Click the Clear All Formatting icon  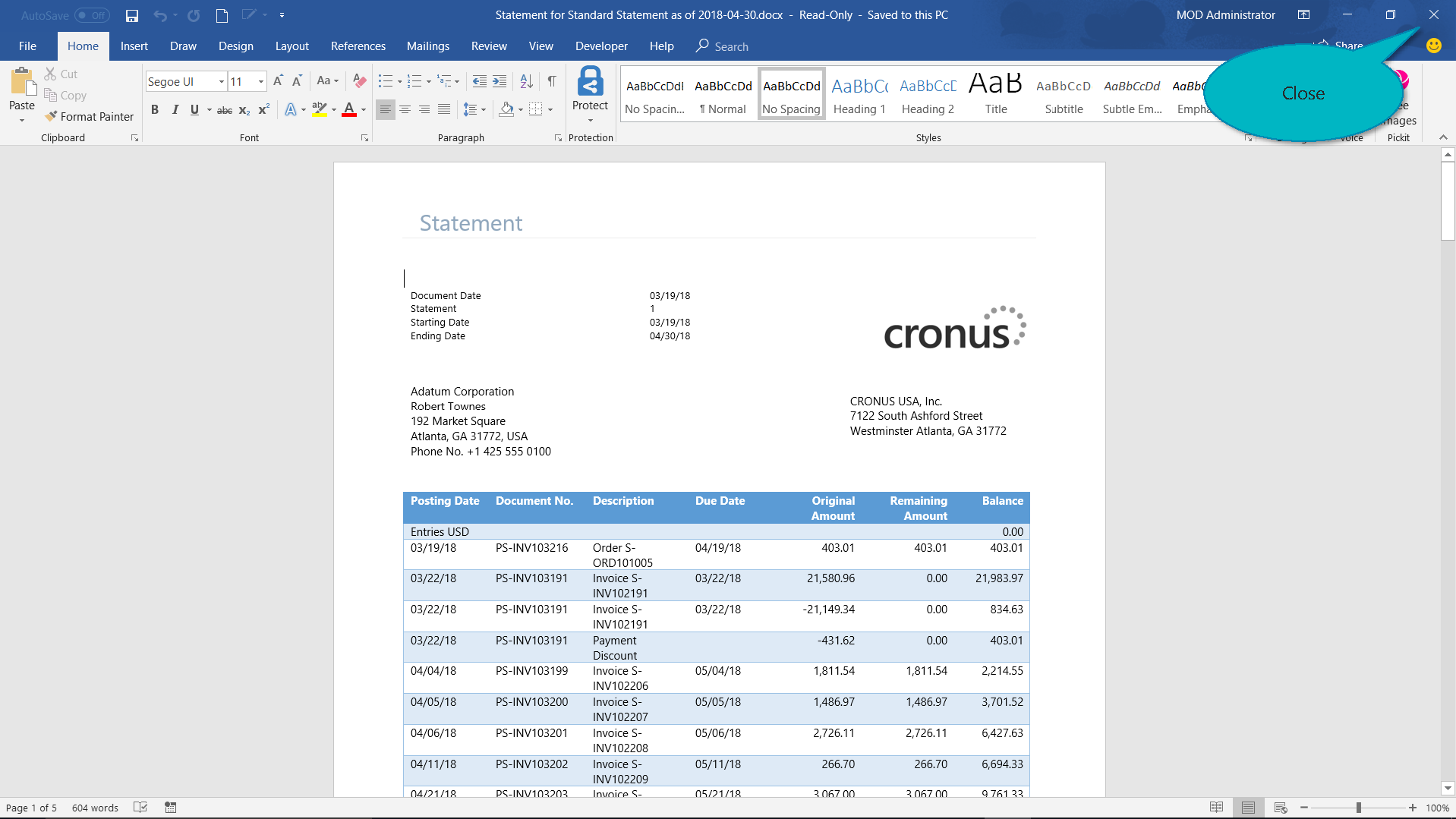360,81
